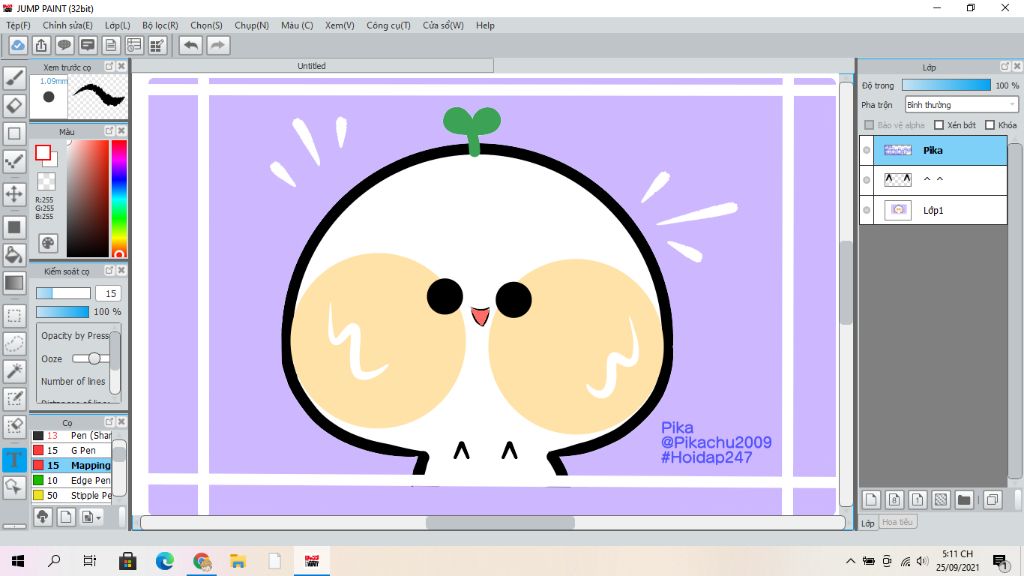Image resolution: width=1024 pixels, height=576 pixels.
Task: Select the Eraser tool
Action: point(14,105)
